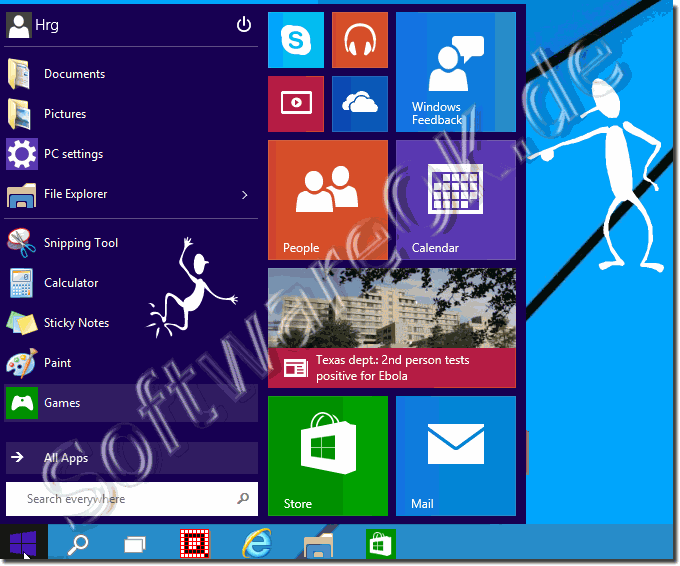The width and height of the screenshot is (680, 566).
Task: Open Sticky Notes
Action: (131, 323)
